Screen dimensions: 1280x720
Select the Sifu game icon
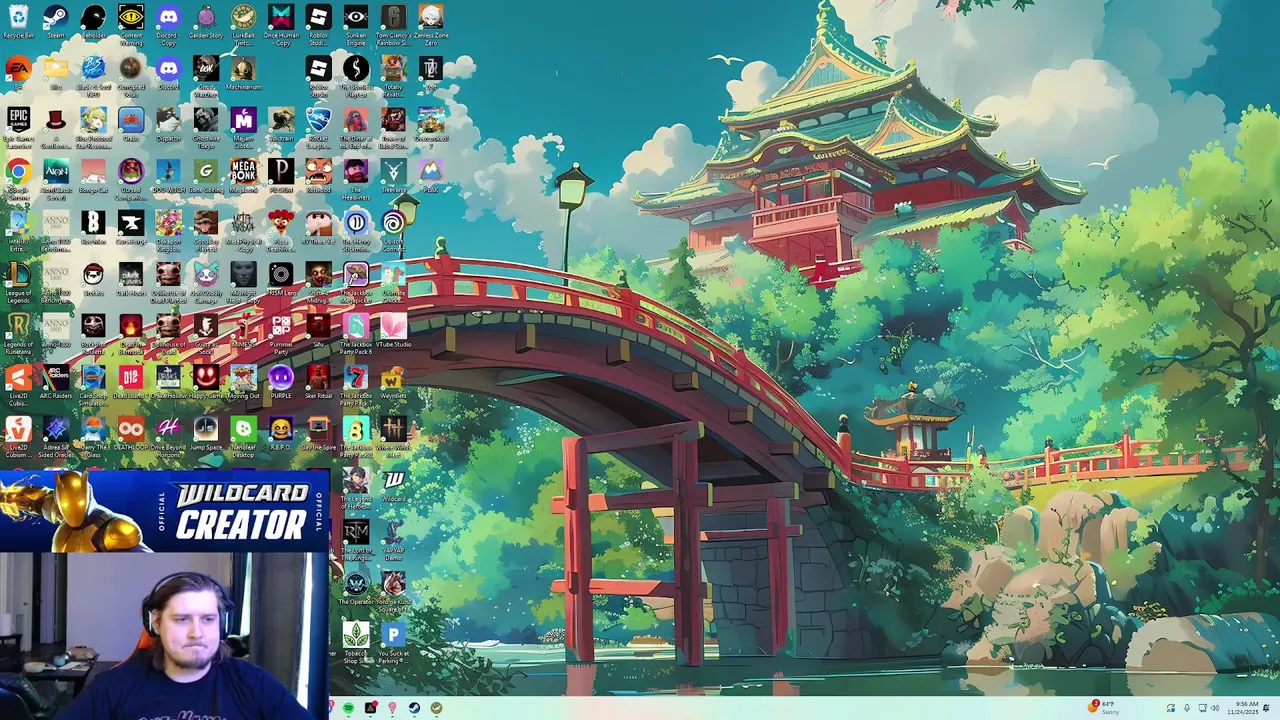318,330
